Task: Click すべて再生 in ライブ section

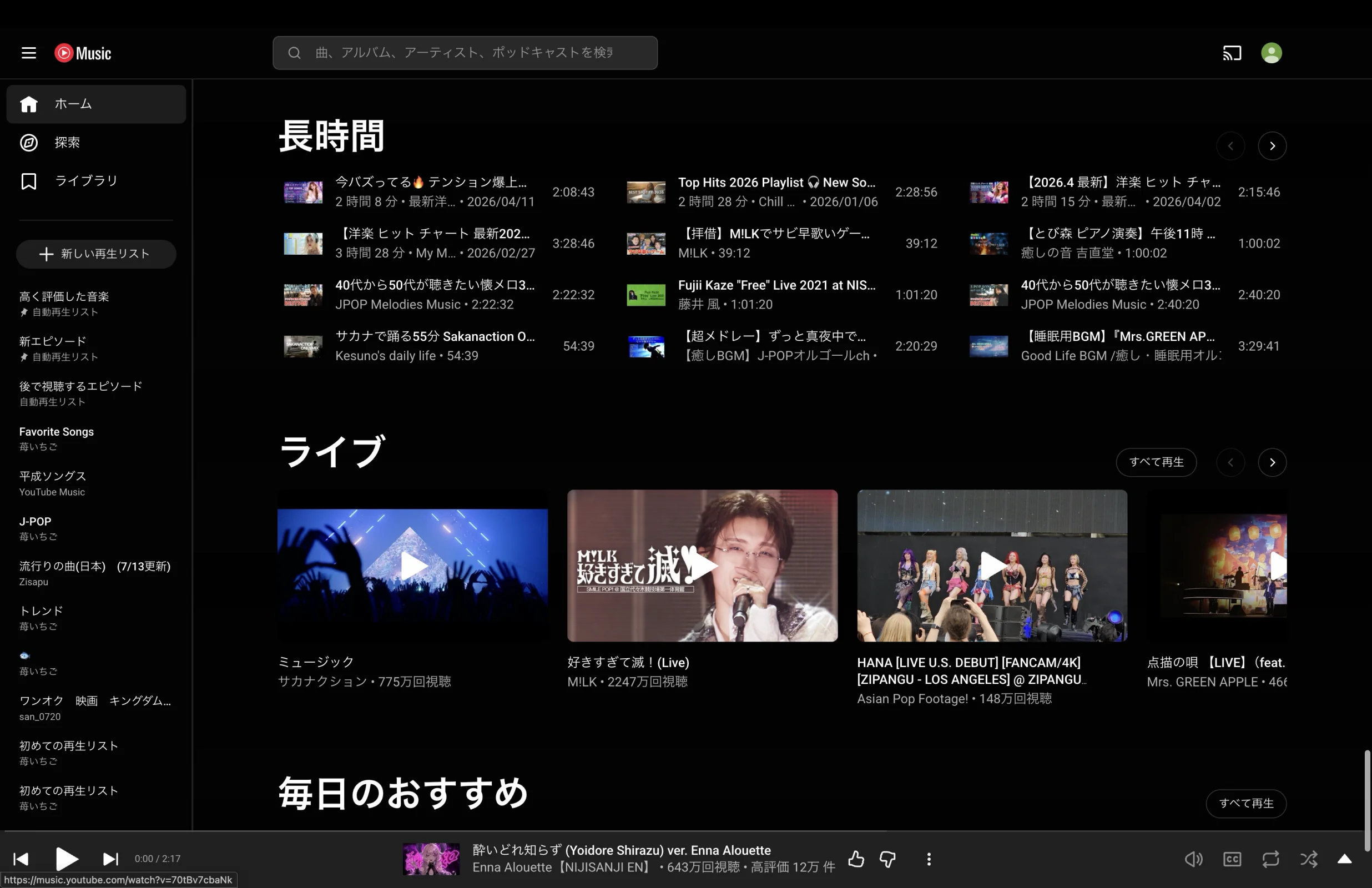Action: (x=1157, y=462)
